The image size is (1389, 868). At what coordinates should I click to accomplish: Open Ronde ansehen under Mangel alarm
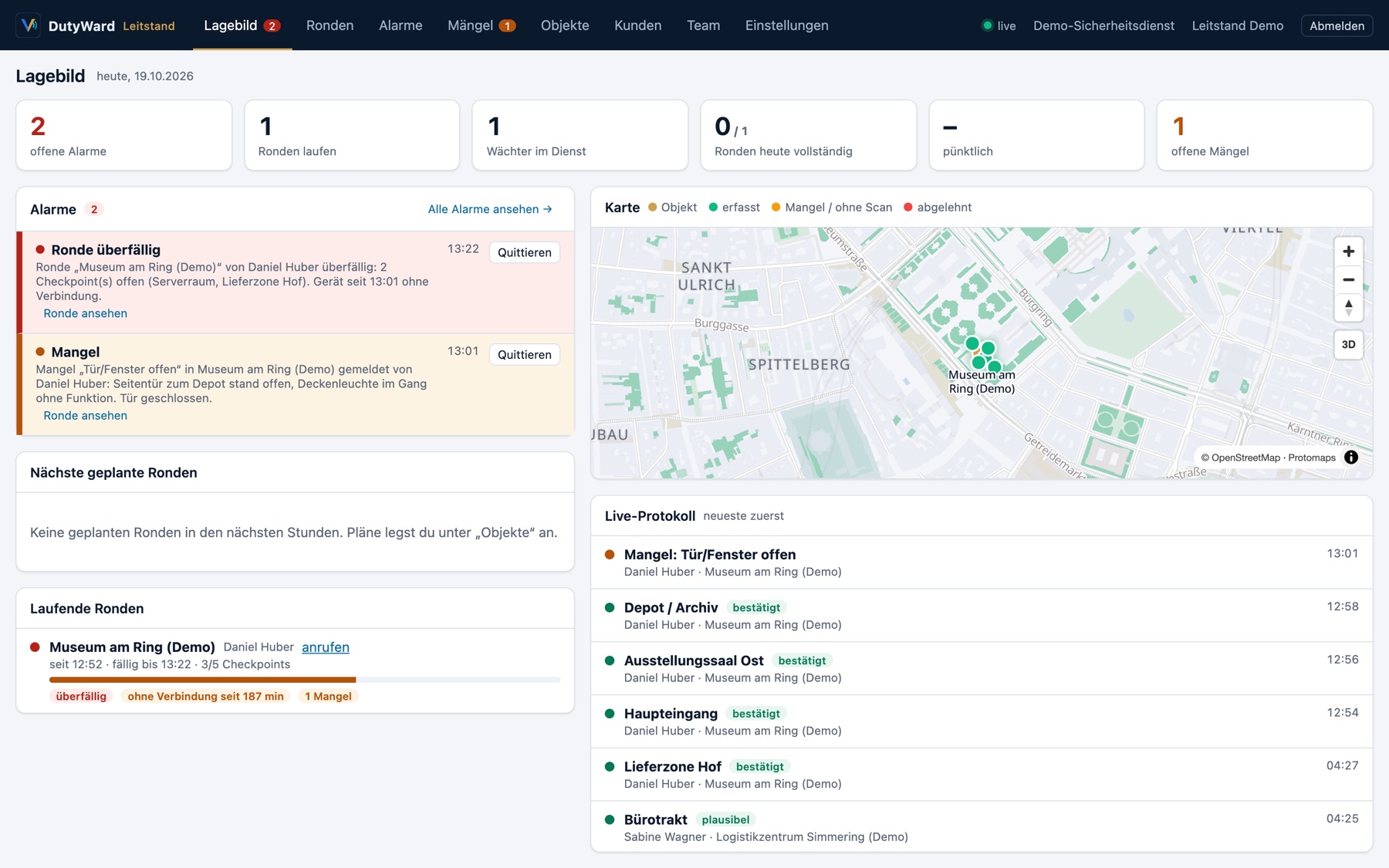tap(85, 416)
